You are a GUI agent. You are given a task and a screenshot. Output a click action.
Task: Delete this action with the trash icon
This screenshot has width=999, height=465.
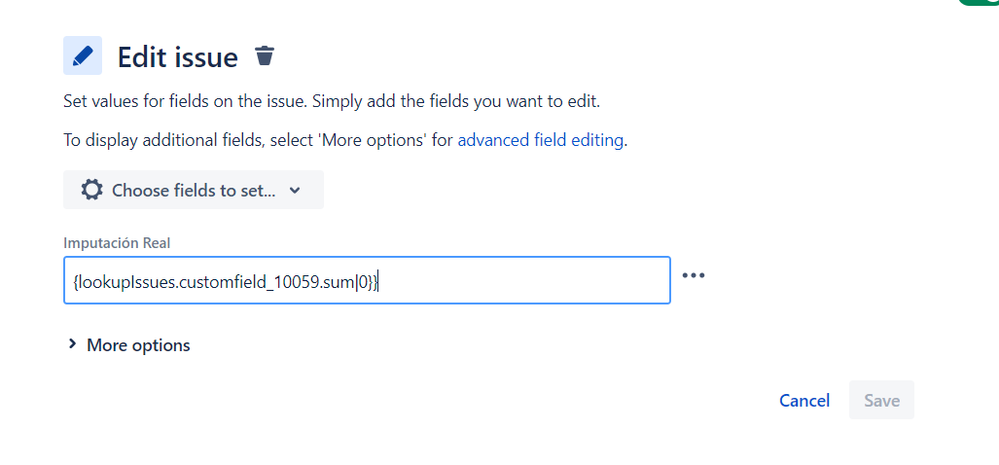click(264, 56)
